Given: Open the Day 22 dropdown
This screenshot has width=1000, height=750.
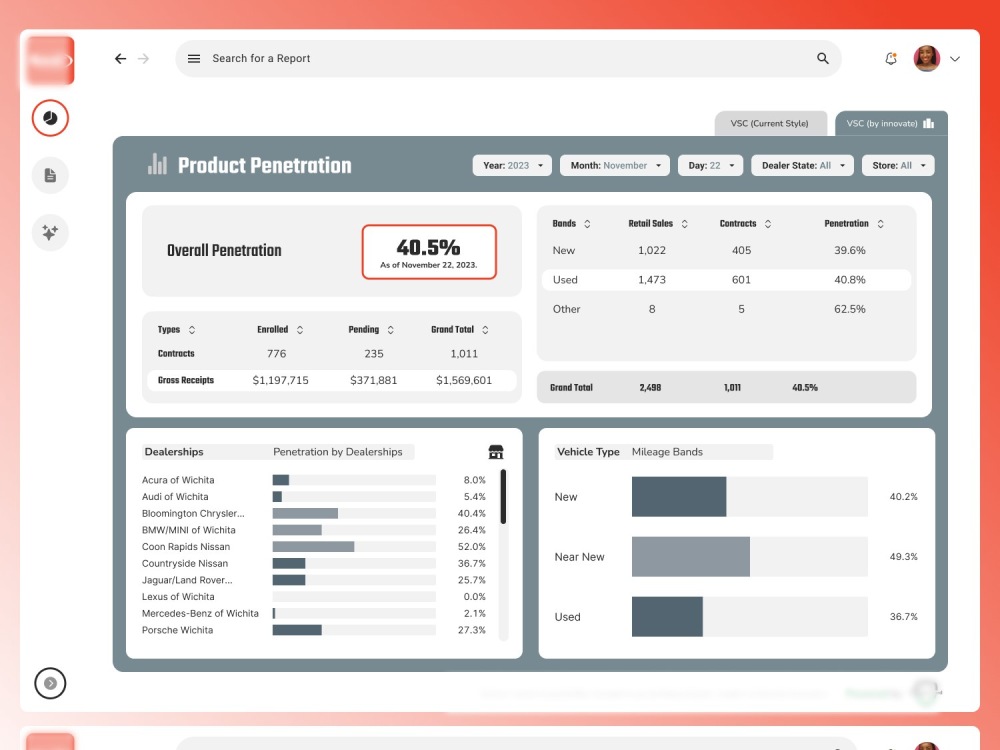Looking at the screenshot, I should [x=710, y=165].
